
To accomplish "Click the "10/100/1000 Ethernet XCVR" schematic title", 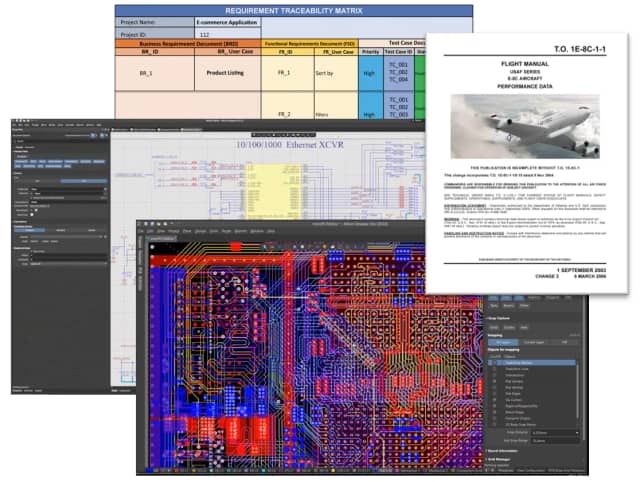I will [290, 144].
